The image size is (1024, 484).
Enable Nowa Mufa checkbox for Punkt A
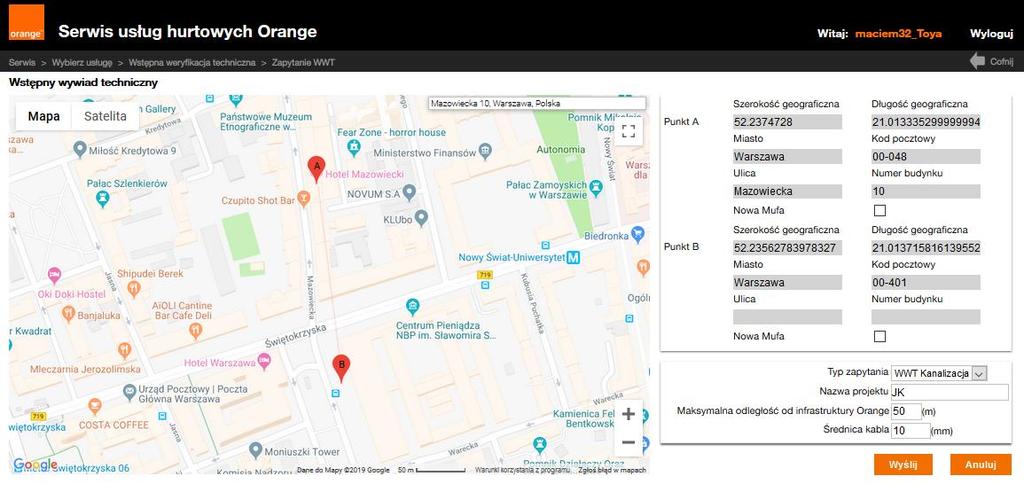tap(880, 210)
